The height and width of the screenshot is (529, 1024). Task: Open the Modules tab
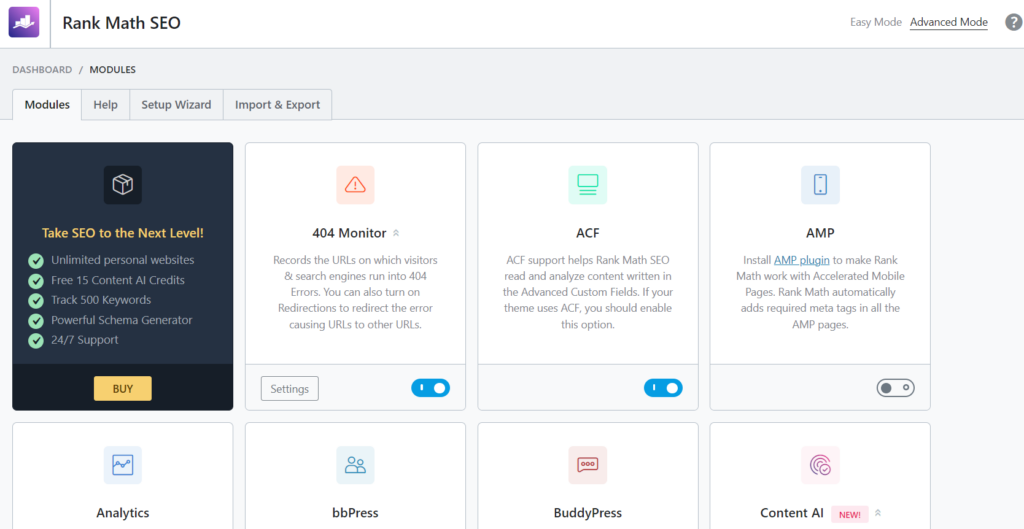pos(47,104)
